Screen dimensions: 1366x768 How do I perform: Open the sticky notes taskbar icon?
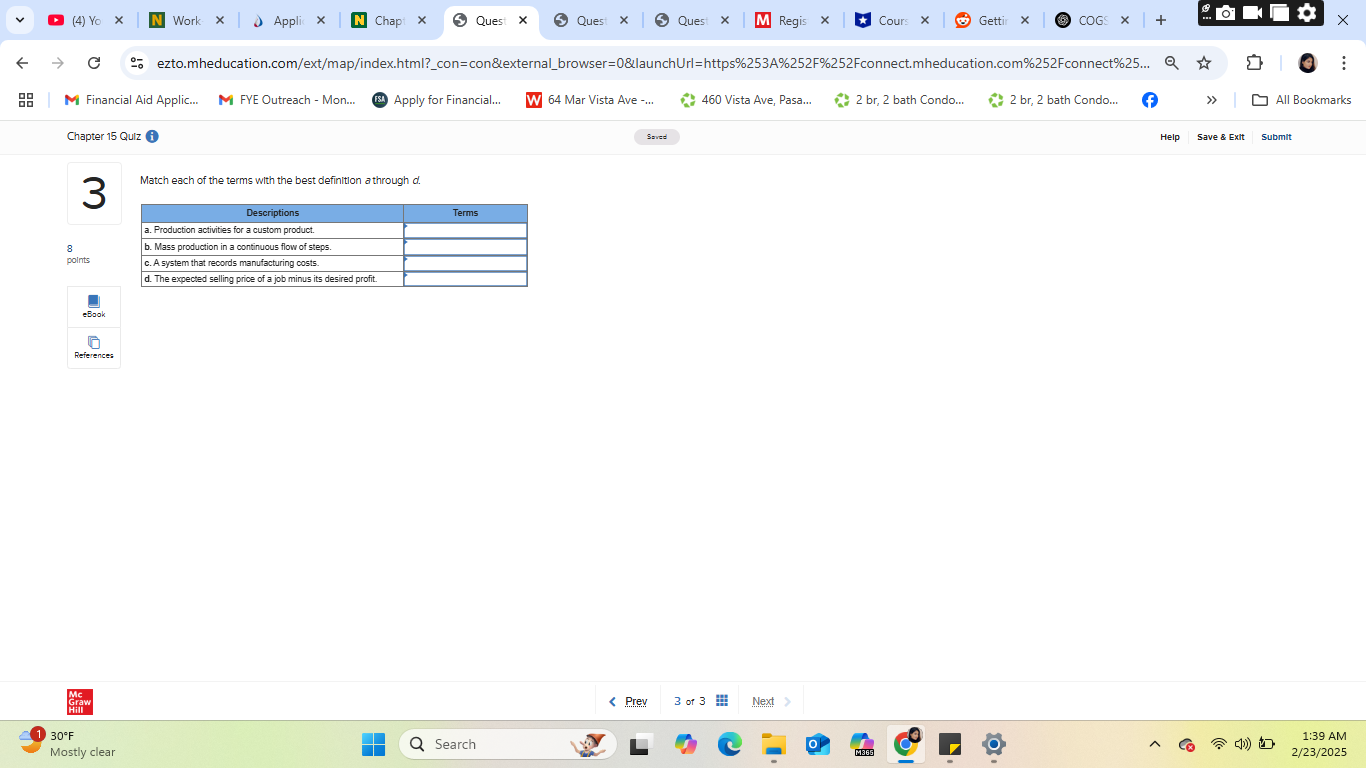(950, 744)
